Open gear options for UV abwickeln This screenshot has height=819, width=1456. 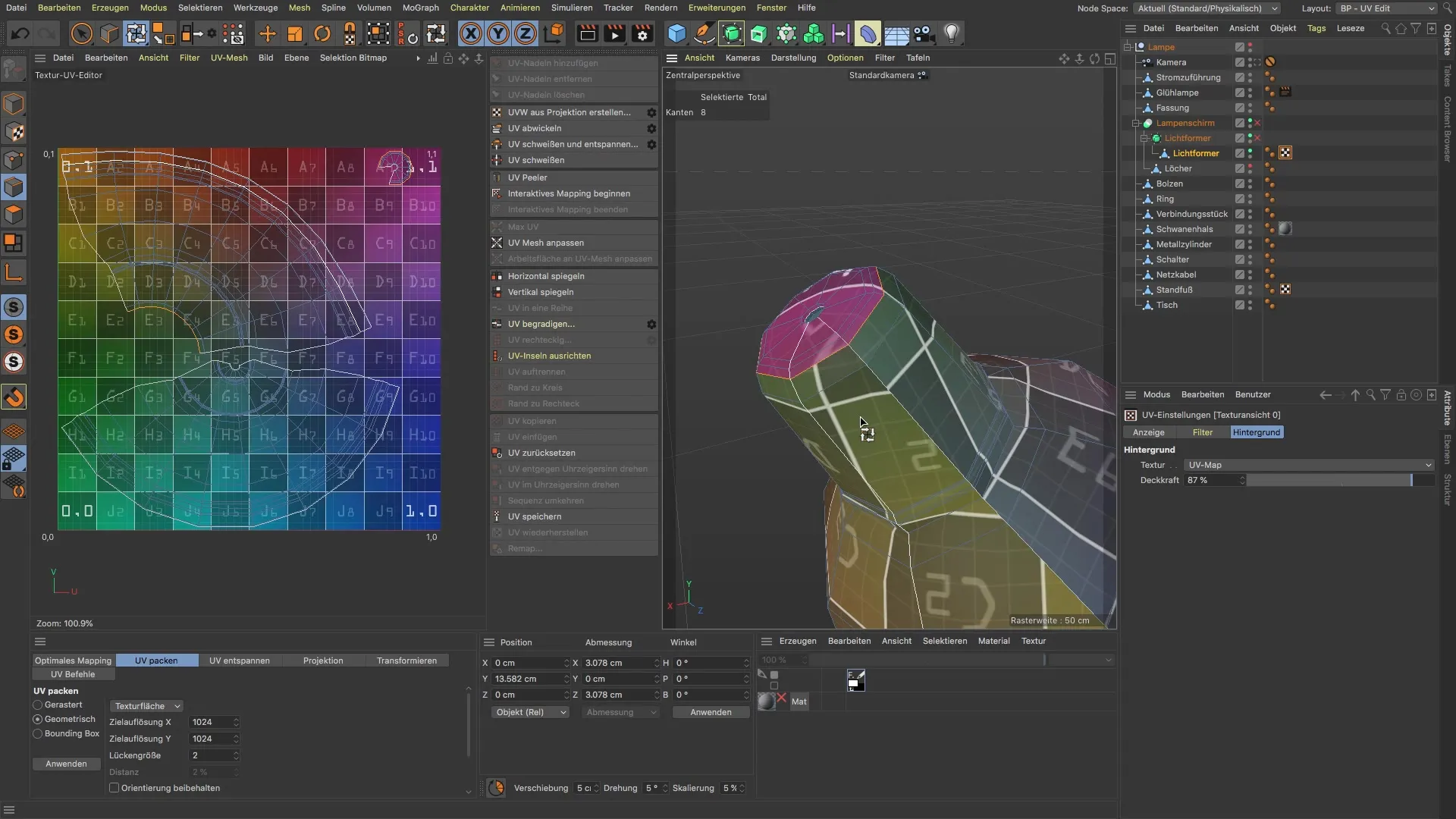click(x=651, y=128)
